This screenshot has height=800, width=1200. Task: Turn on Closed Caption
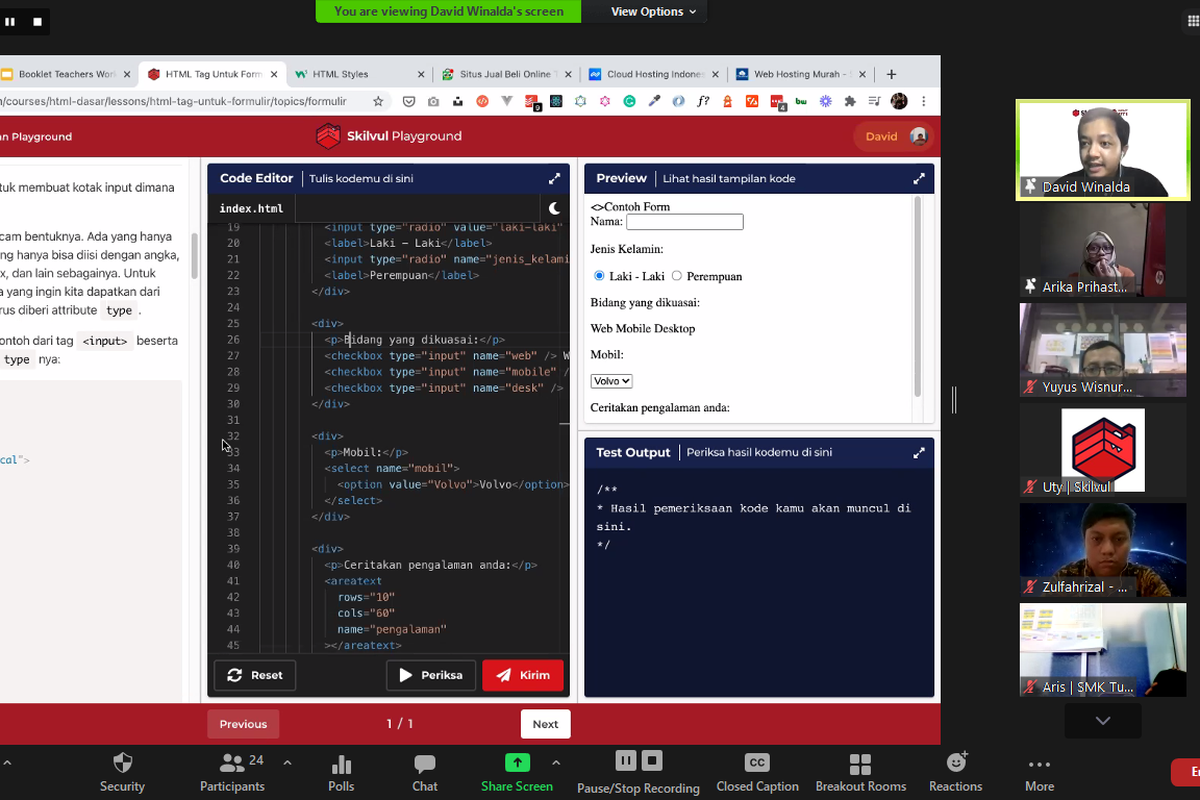757,763
